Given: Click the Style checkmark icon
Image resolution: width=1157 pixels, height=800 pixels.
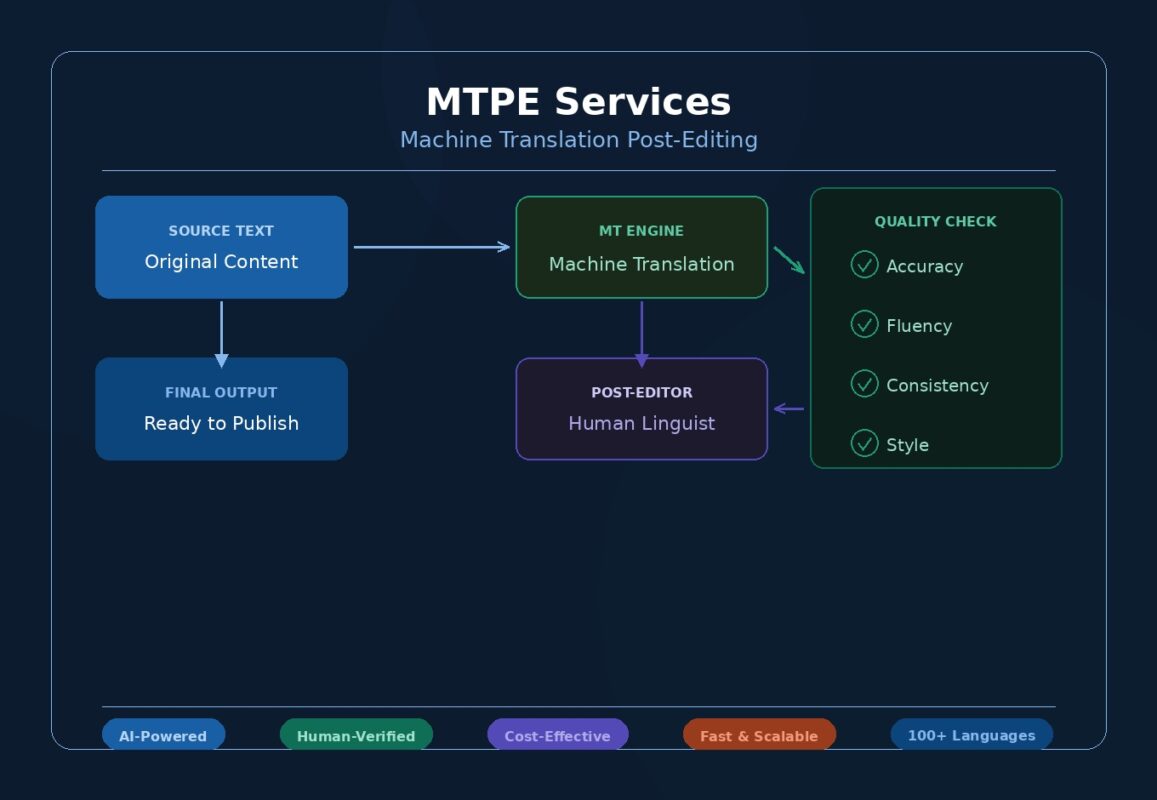Looking at the screenshot, I should [x=864, y=443].
